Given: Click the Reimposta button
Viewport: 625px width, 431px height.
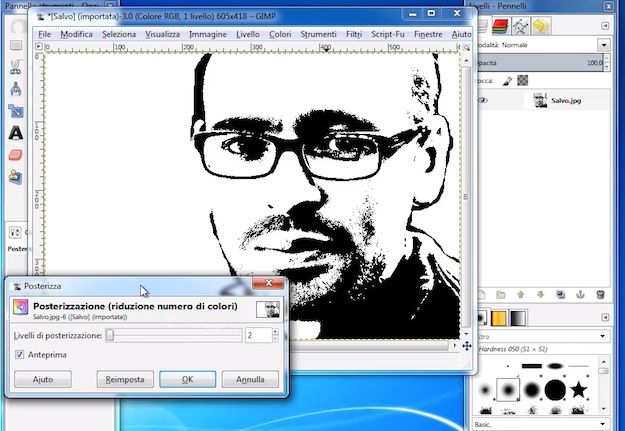Looking at the screenshot, I should [x=125, y=379].
